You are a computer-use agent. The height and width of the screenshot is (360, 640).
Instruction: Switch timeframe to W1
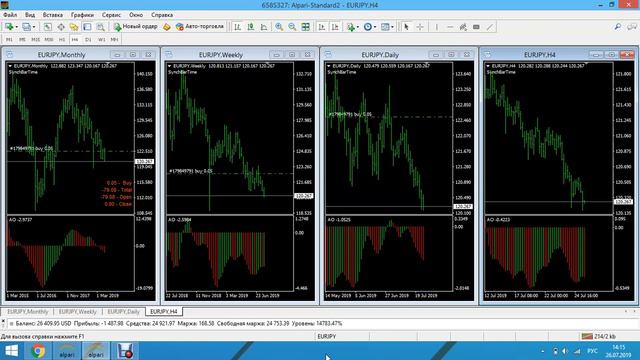click(102, 40)
